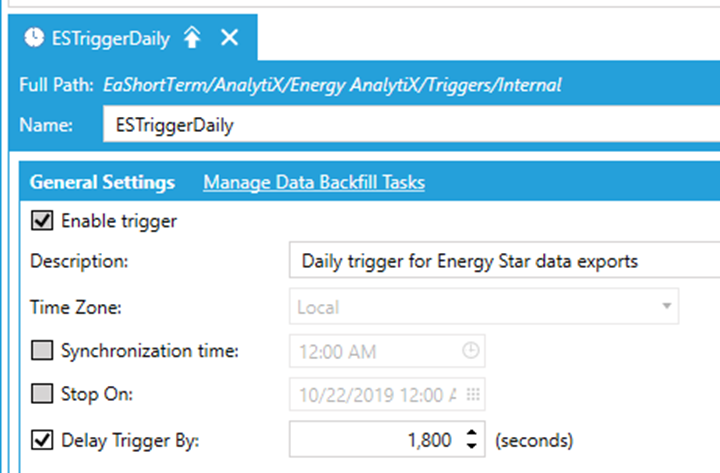Switch to General Settings tab

102,182
